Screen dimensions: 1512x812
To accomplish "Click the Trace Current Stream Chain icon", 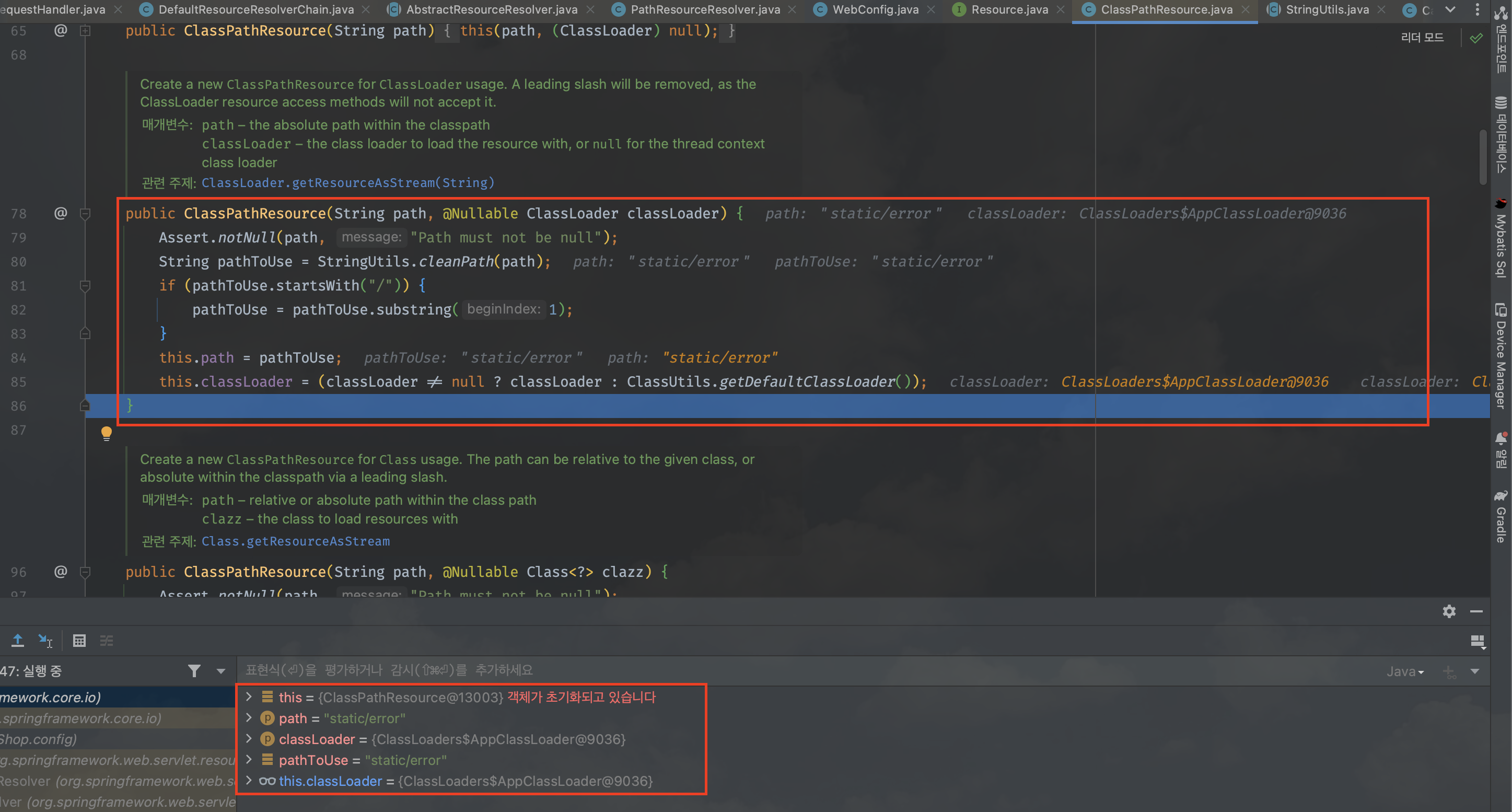I will pos(106,641).
